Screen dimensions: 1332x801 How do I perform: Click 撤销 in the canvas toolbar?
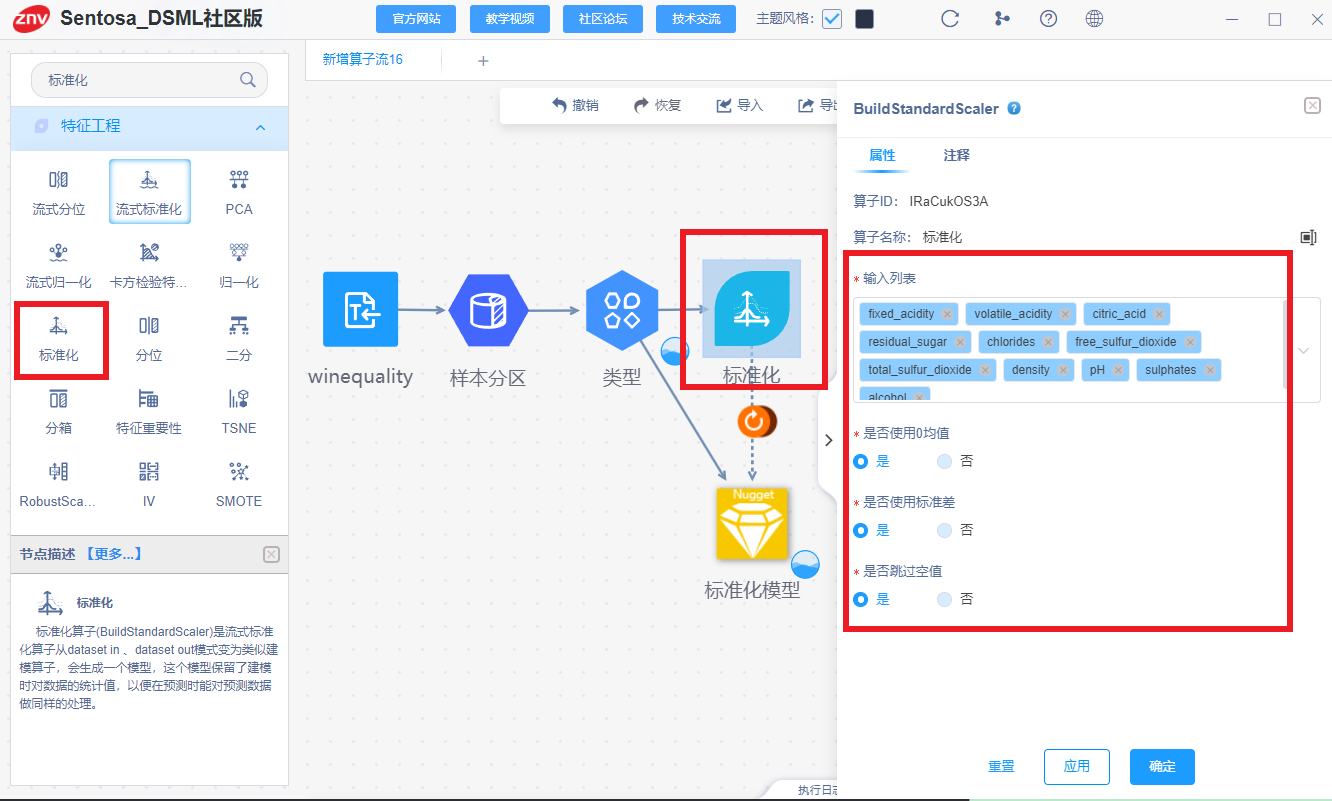pyautogui.click(x=576, y=105)
